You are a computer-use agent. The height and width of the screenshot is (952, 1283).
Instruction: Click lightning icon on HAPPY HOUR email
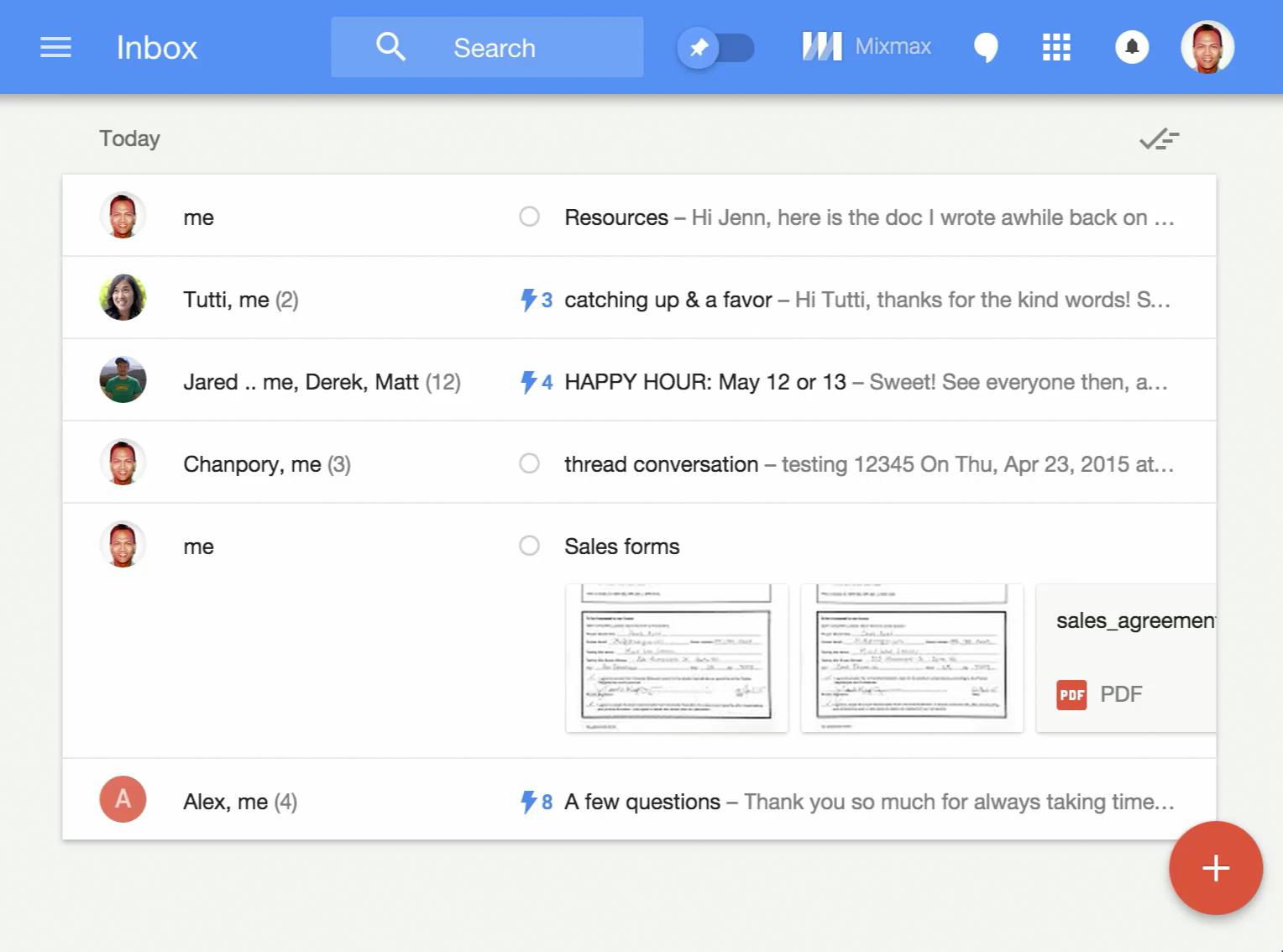point(528,382)
